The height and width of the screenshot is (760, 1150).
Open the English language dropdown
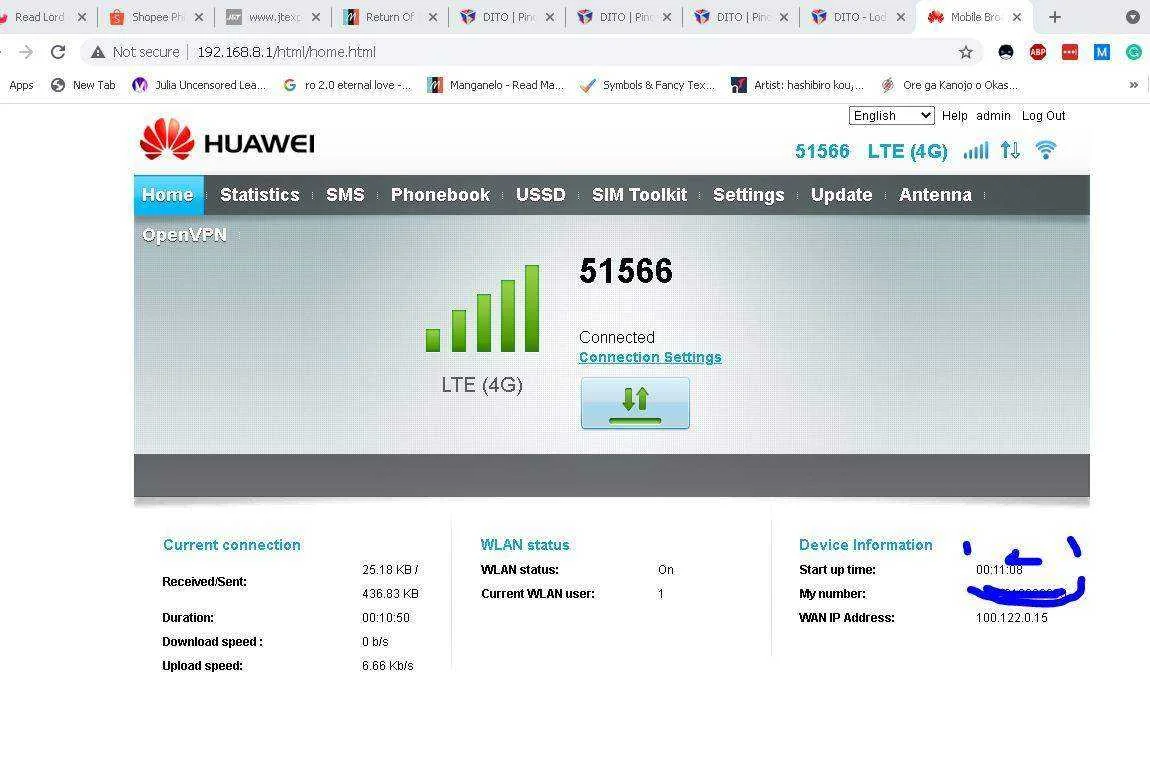click(891, 116)
